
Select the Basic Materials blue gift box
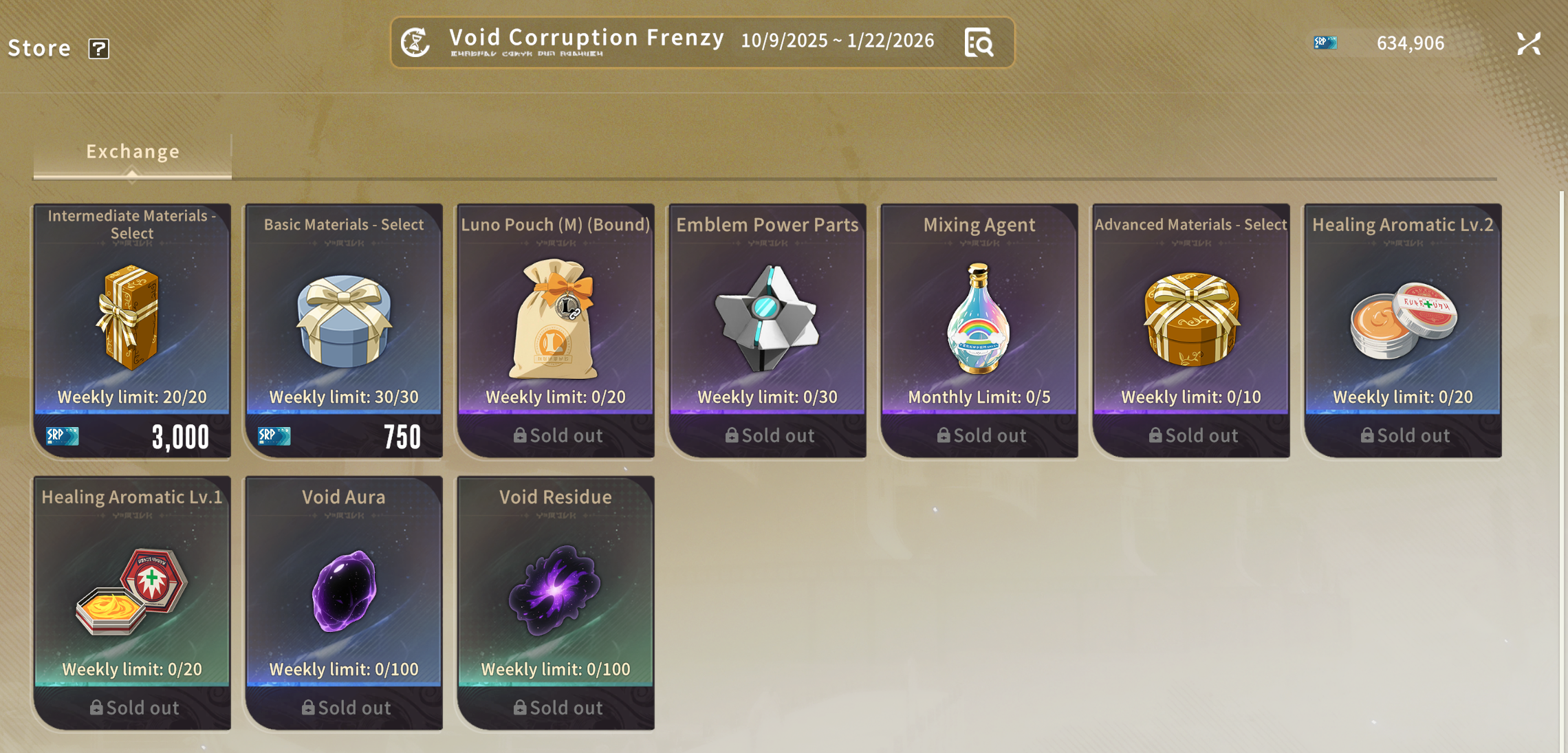(x=344, y=320)
